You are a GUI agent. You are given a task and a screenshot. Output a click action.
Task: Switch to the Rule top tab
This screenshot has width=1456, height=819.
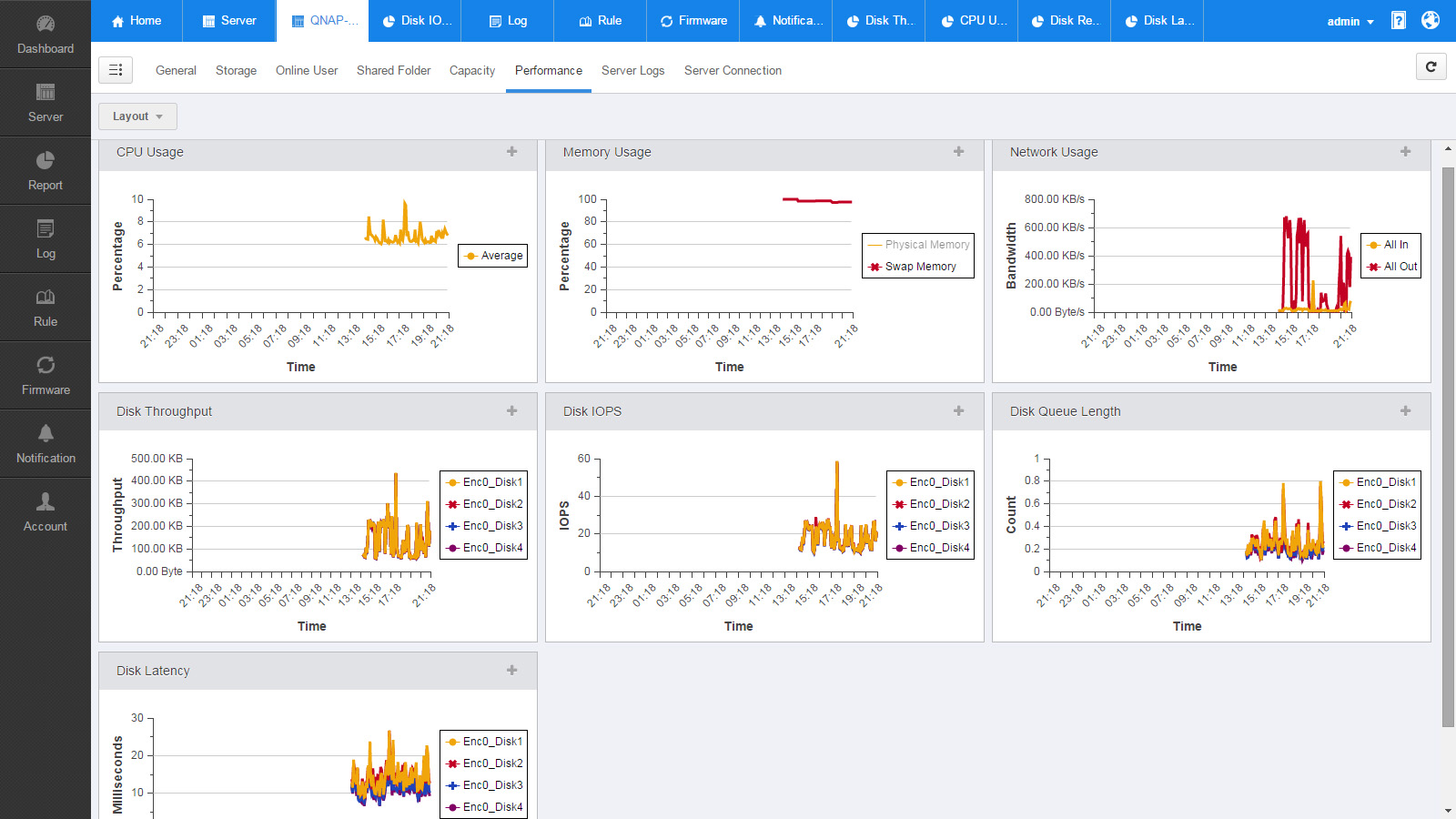click(x=601, y=21)
